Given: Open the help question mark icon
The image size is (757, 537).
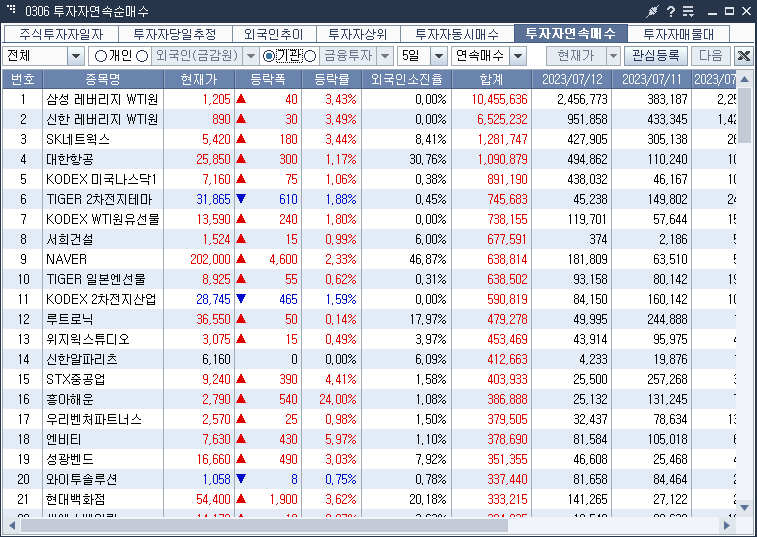Looking at the screenshot, I should point(671,11).
